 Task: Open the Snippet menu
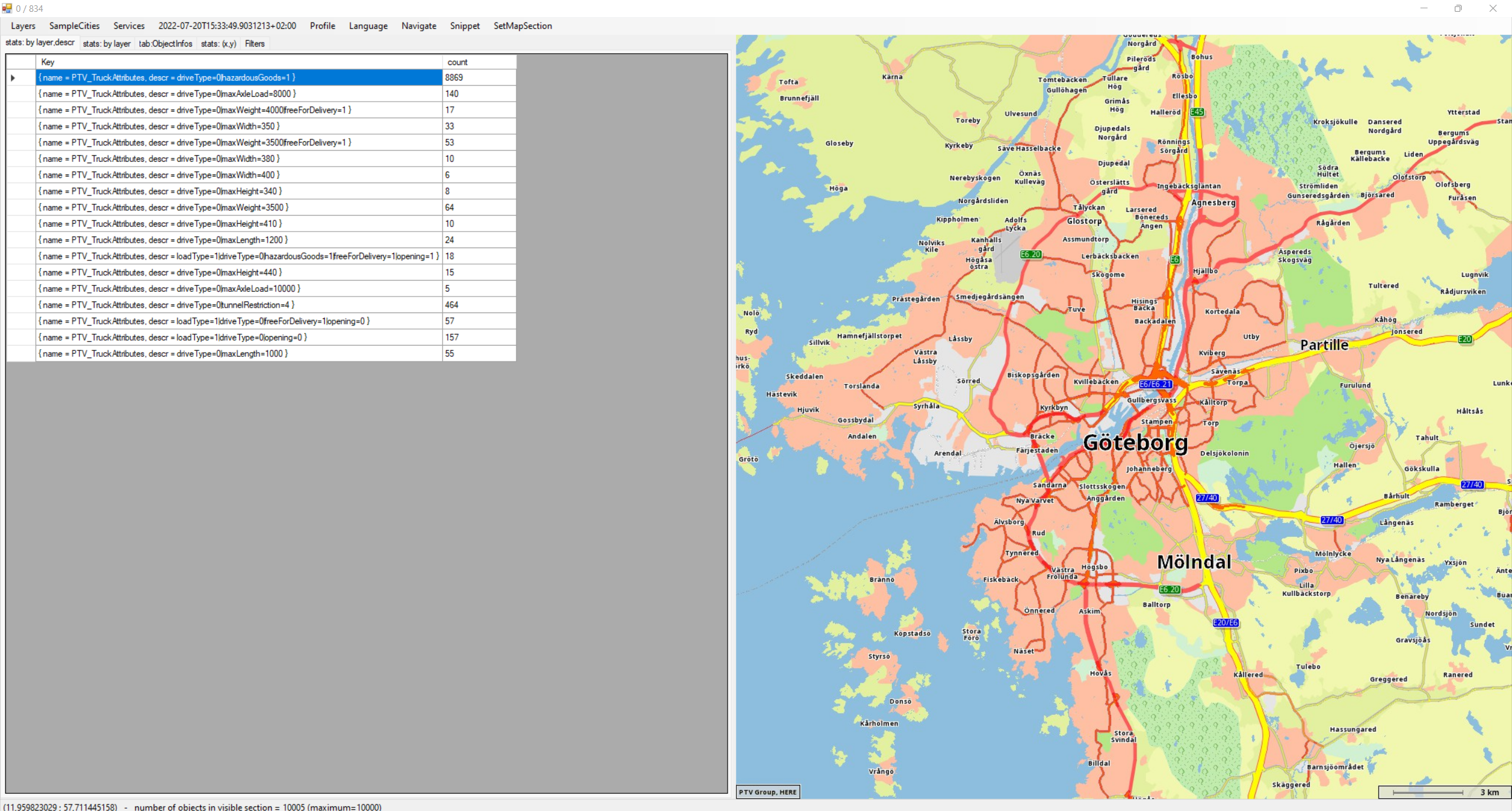[465, 26]
